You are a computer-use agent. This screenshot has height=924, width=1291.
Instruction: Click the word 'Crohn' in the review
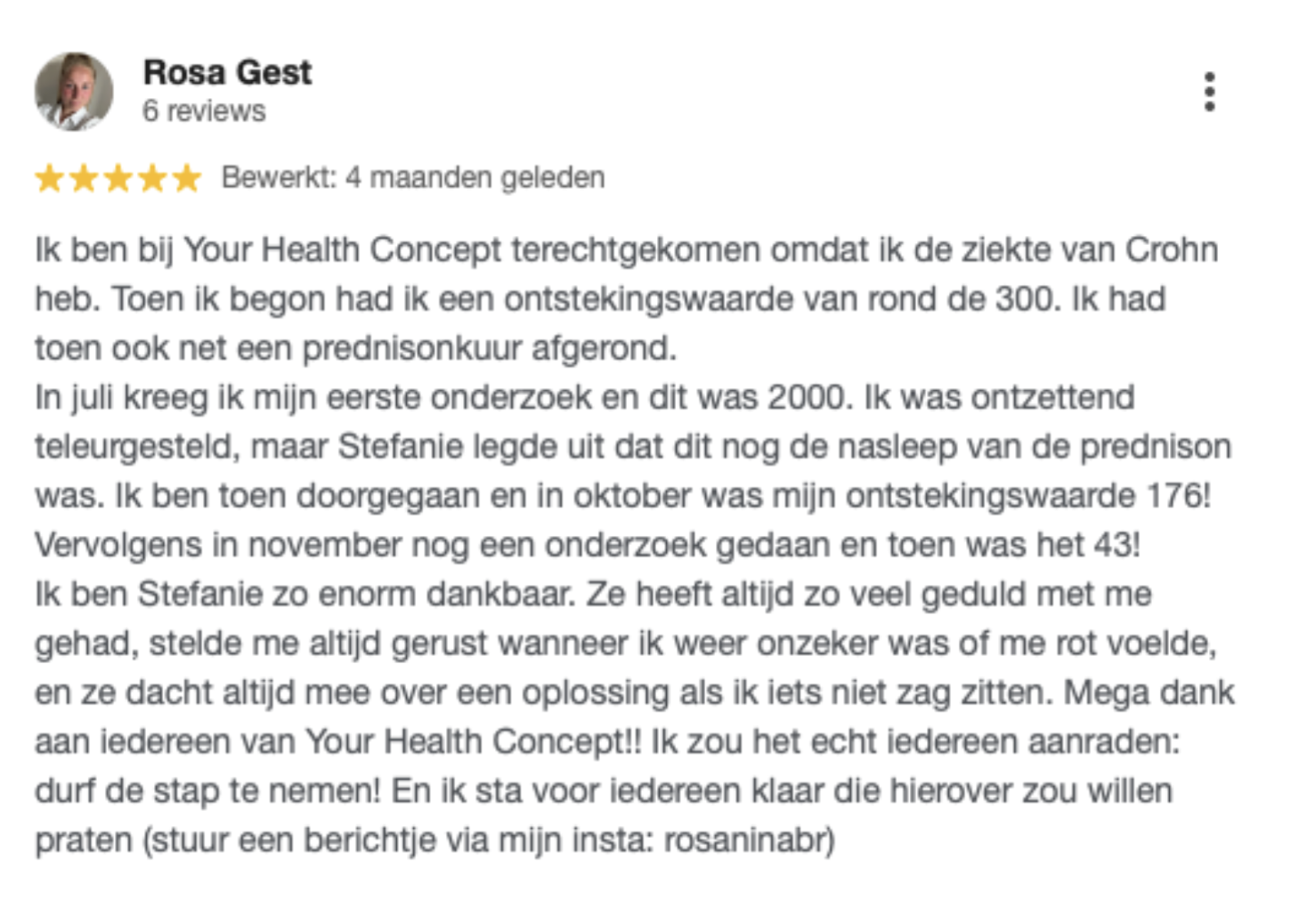coord(1172,250)
